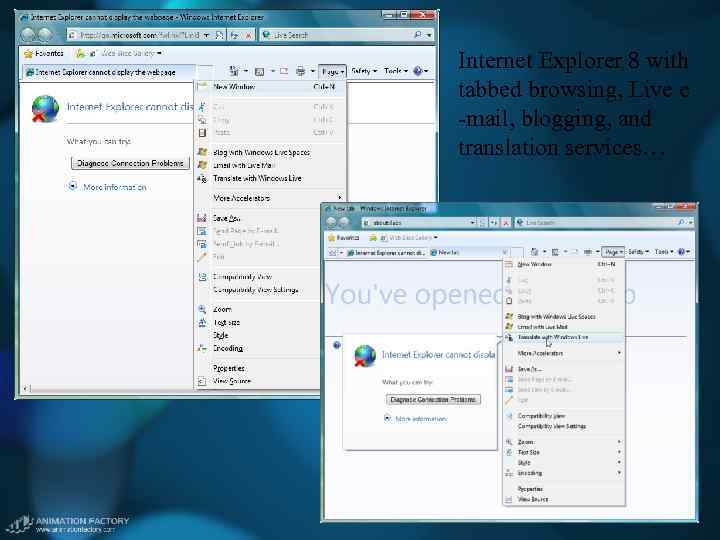Click Forward button in the small front IE window

(344, 223)
